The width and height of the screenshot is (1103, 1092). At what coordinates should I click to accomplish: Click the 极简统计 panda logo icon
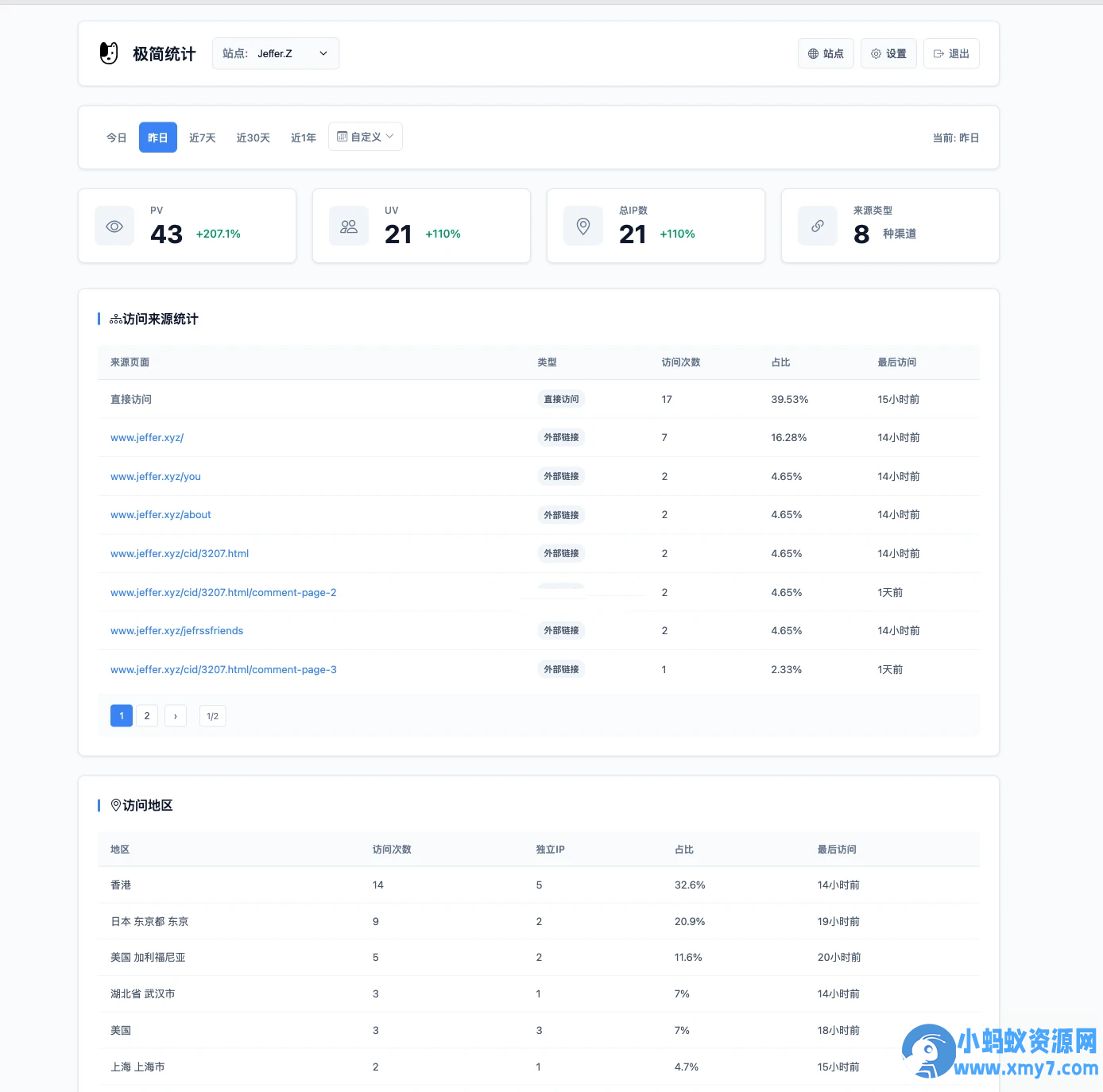(x=109, y=53)
